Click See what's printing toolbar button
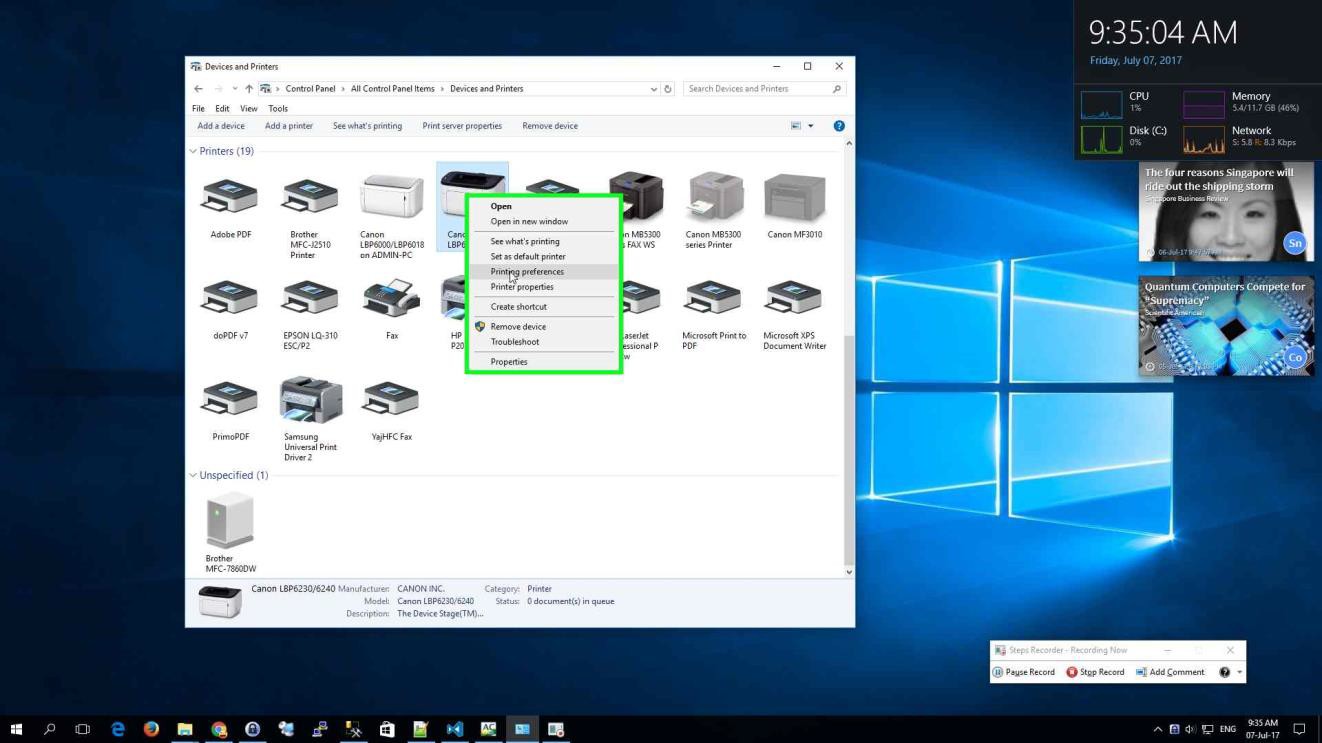This screenshot has height=743, width=1322. point(368,126)
